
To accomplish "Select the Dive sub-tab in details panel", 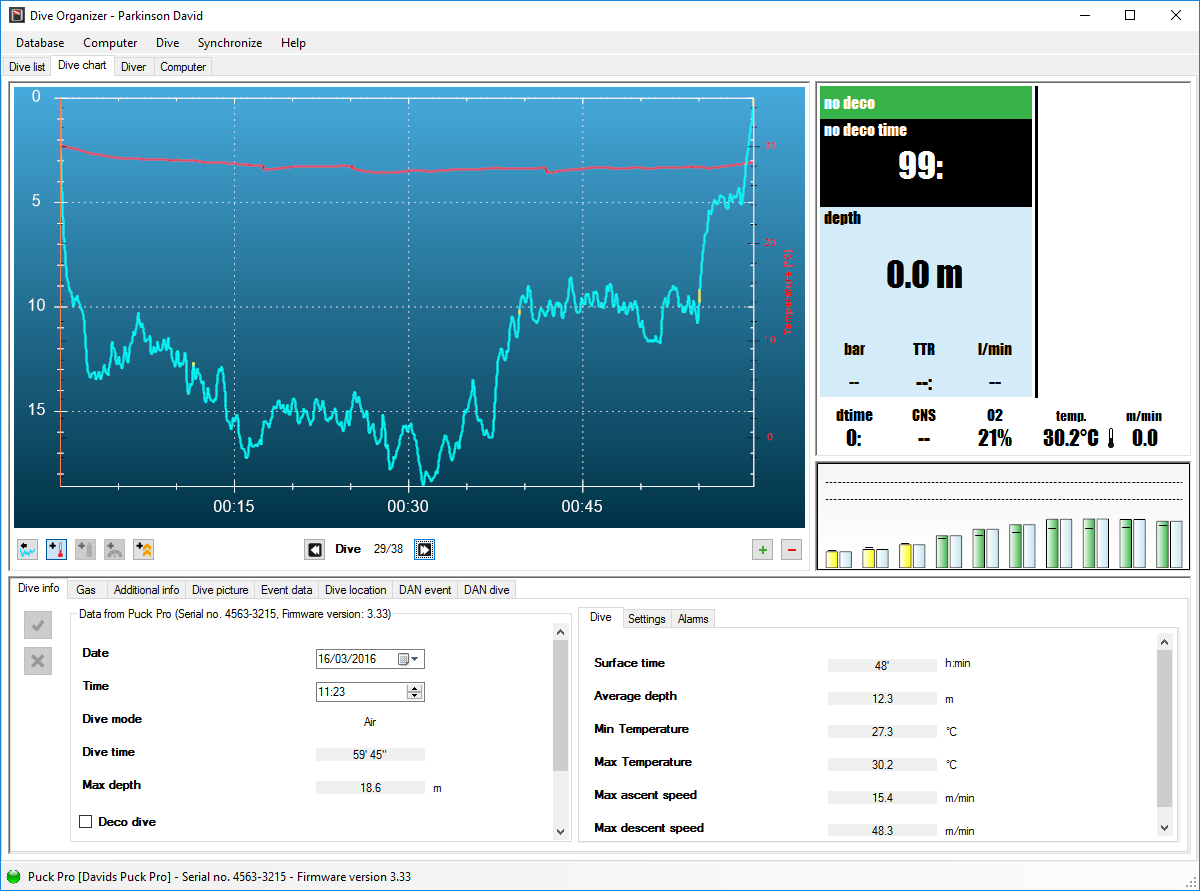I will coord(600,617).
